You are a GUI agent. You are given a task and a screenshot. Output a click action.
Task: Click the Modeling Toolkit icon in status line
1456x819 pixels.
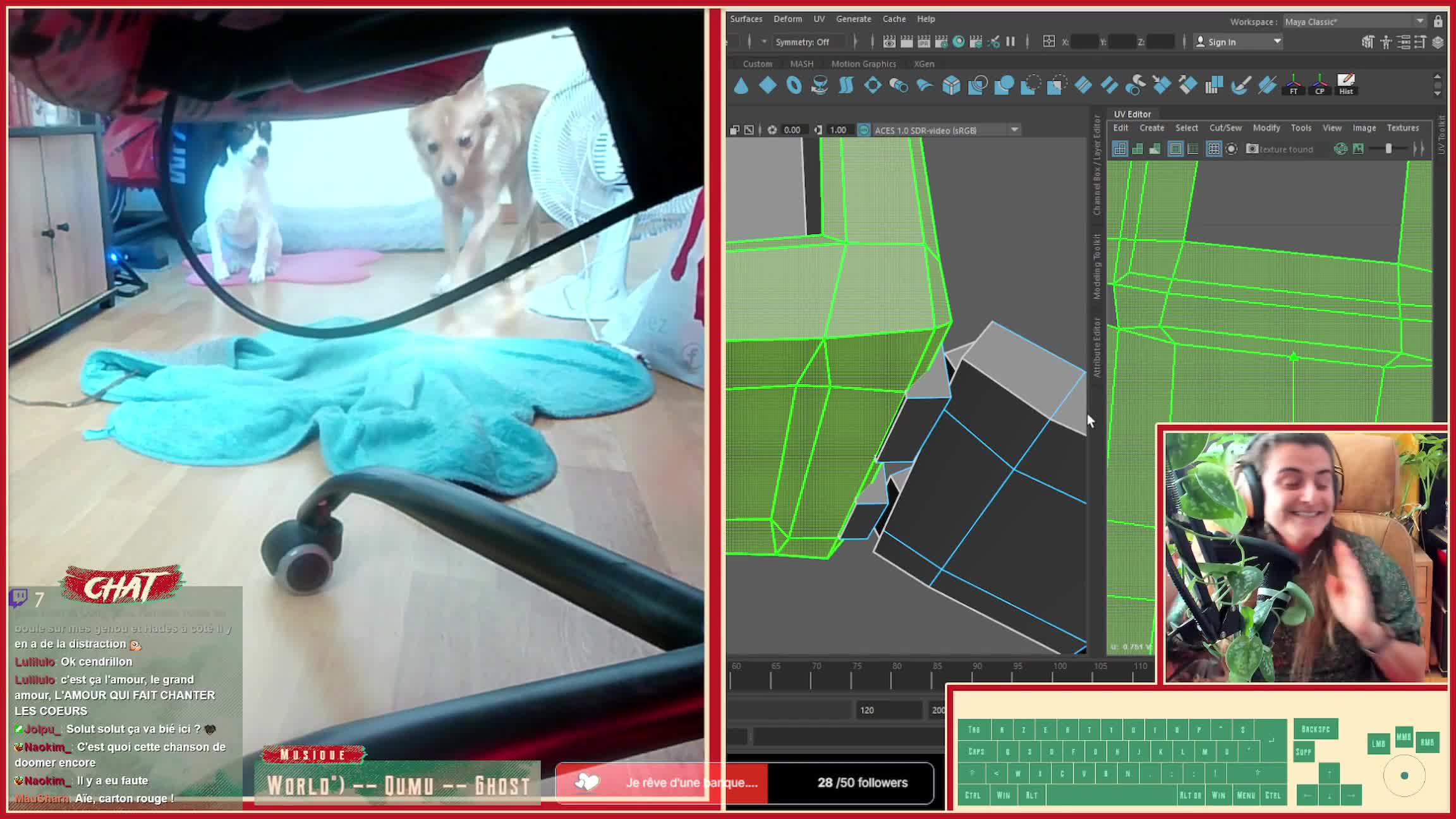tap(1368, 42)
